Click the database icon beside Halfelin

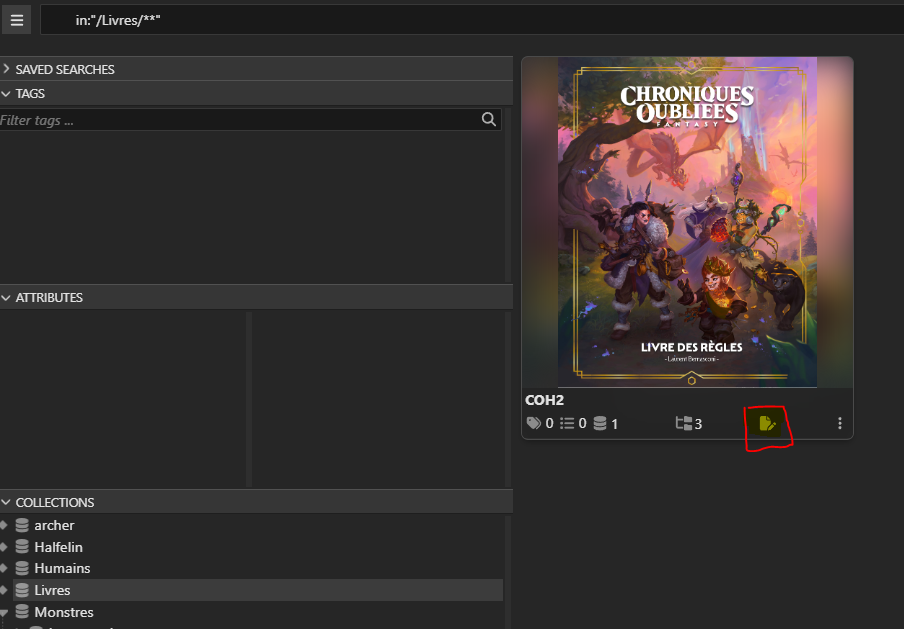22,547
